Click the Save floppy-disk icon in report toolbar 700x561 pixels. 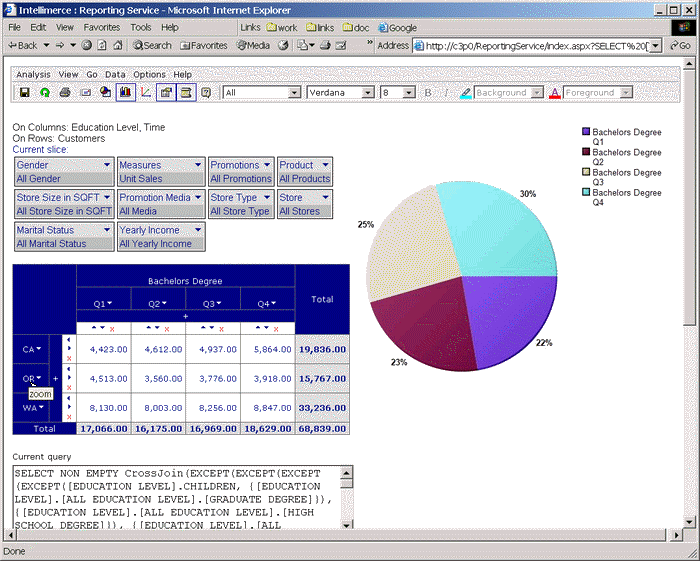[25, 92]
